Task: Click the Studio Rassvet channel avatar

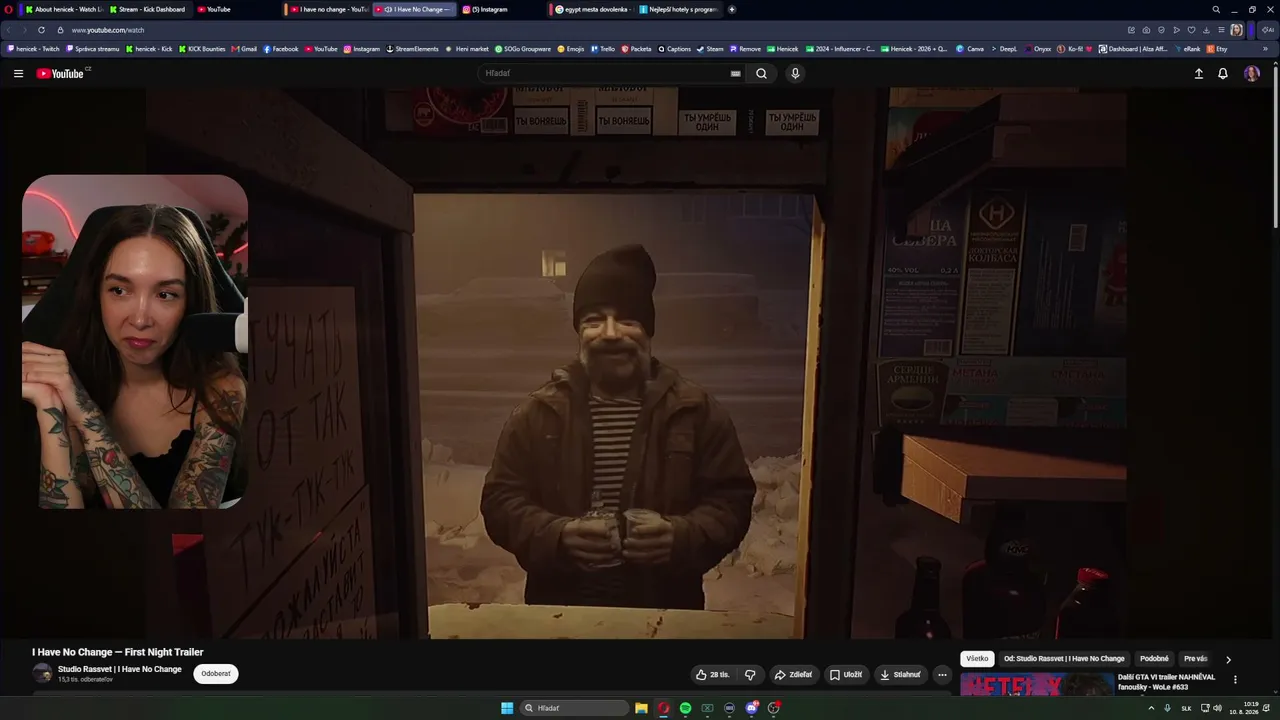Action: pos(42,673)
